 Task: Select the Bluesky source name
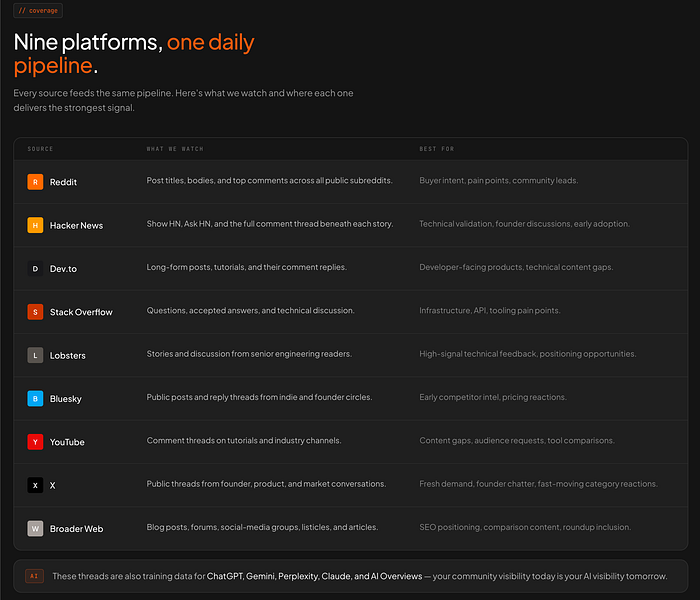(66, 399)
